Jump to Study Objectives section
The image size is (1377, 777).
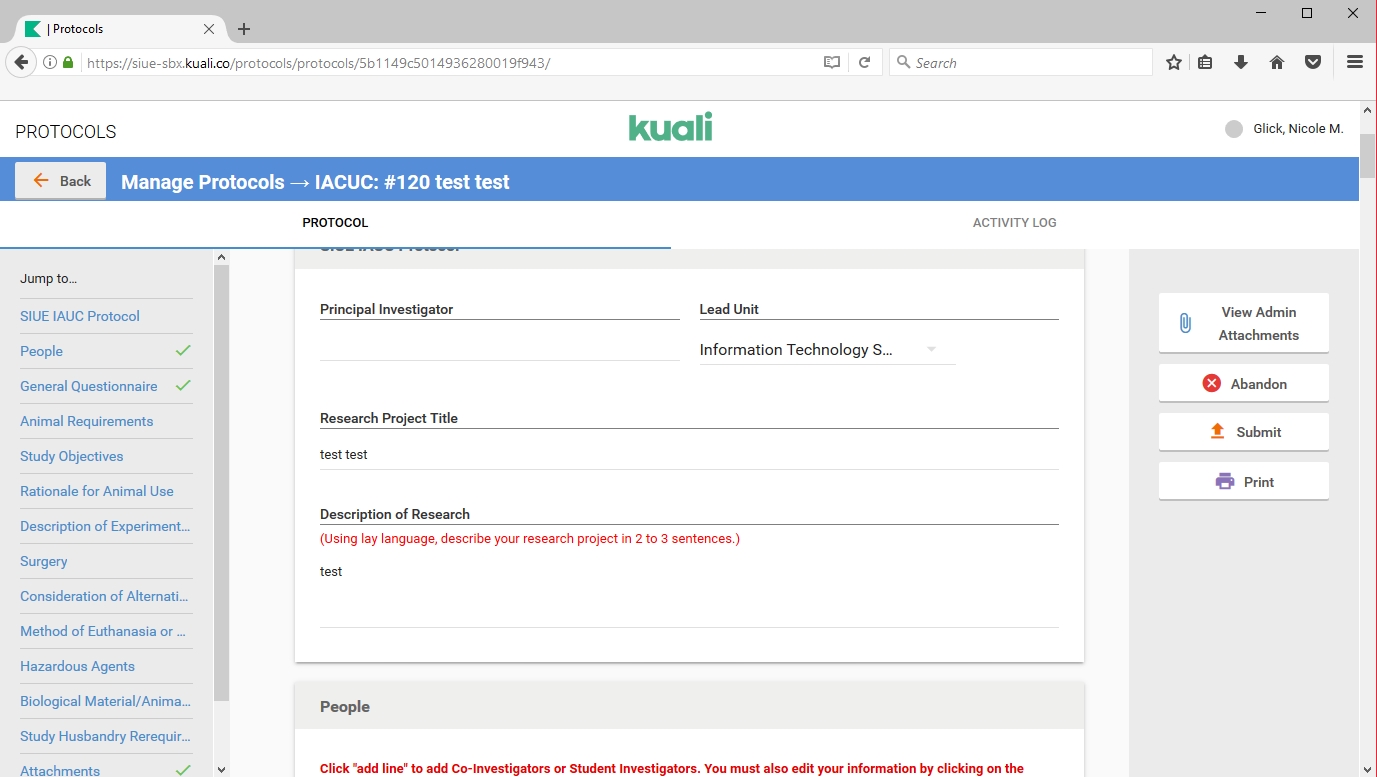[72, 456]
